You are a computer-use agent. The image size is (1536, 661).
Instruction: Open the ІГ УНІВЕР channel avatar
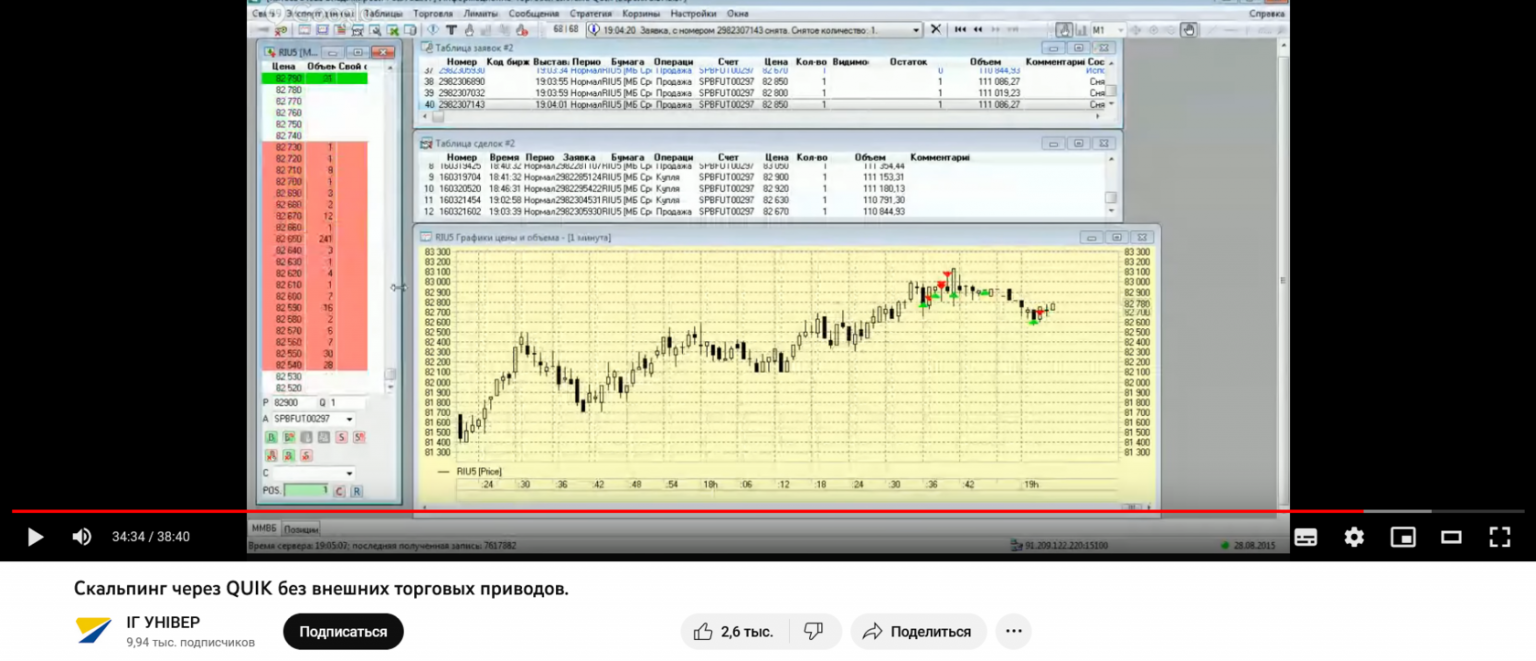(x=94, y=631)
